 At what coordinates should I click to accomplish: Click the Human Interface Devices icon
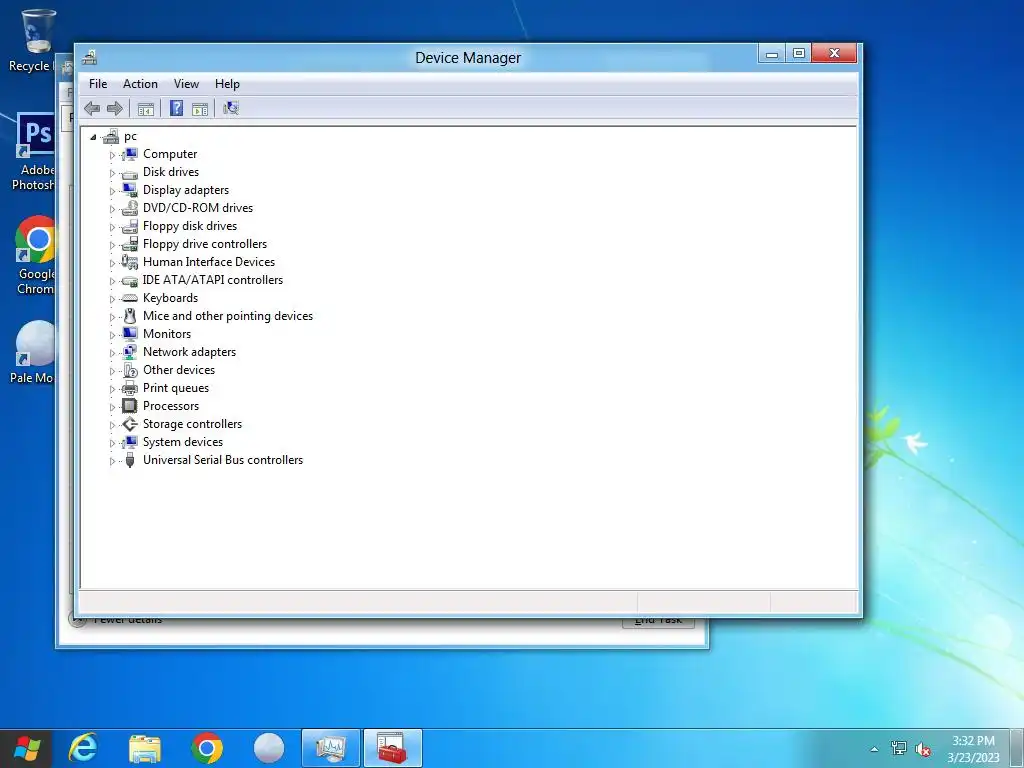point(130,262)
